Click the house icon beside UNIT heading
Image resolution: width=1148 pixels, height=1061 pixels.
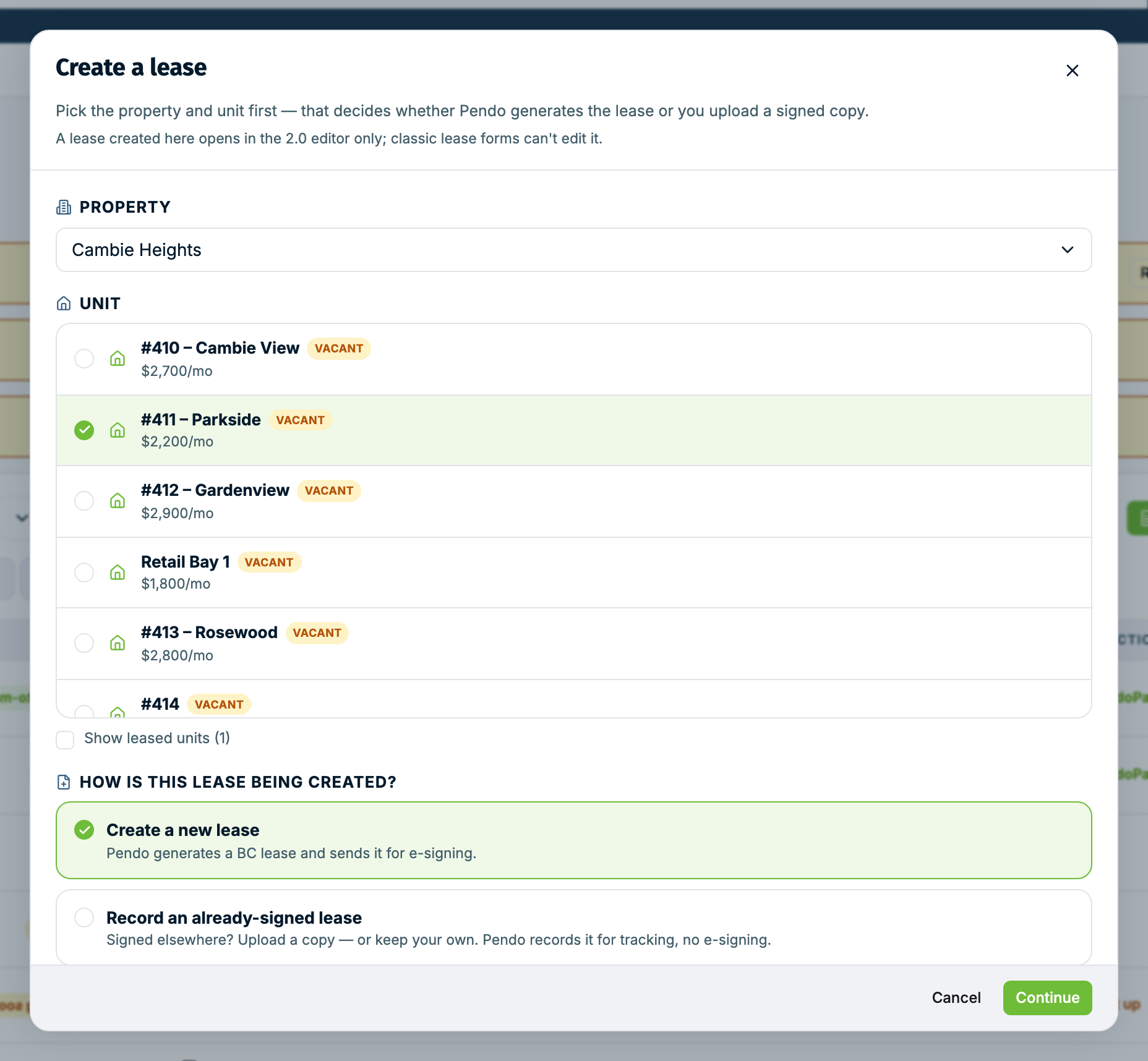tap(64, 304)
